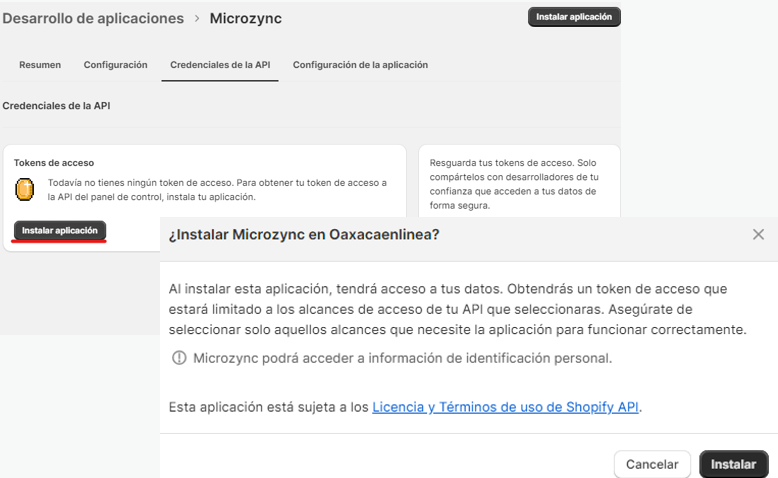Click the info circle icon in dialog
Viewport: 778px width, 478px height.
pos(179,358)
